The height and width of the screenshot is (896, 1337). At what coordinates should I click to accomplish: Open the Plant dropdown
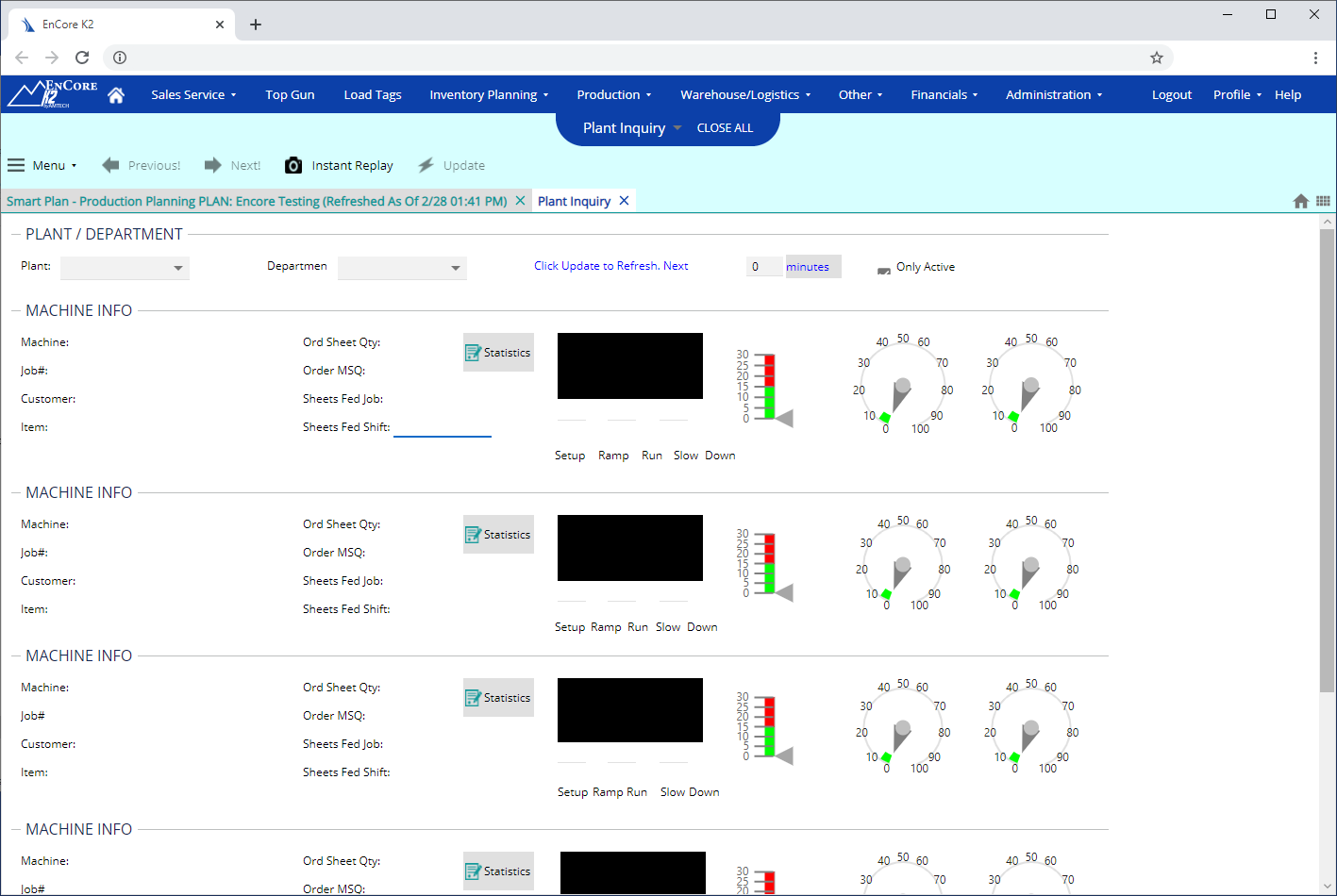point(125,269)
